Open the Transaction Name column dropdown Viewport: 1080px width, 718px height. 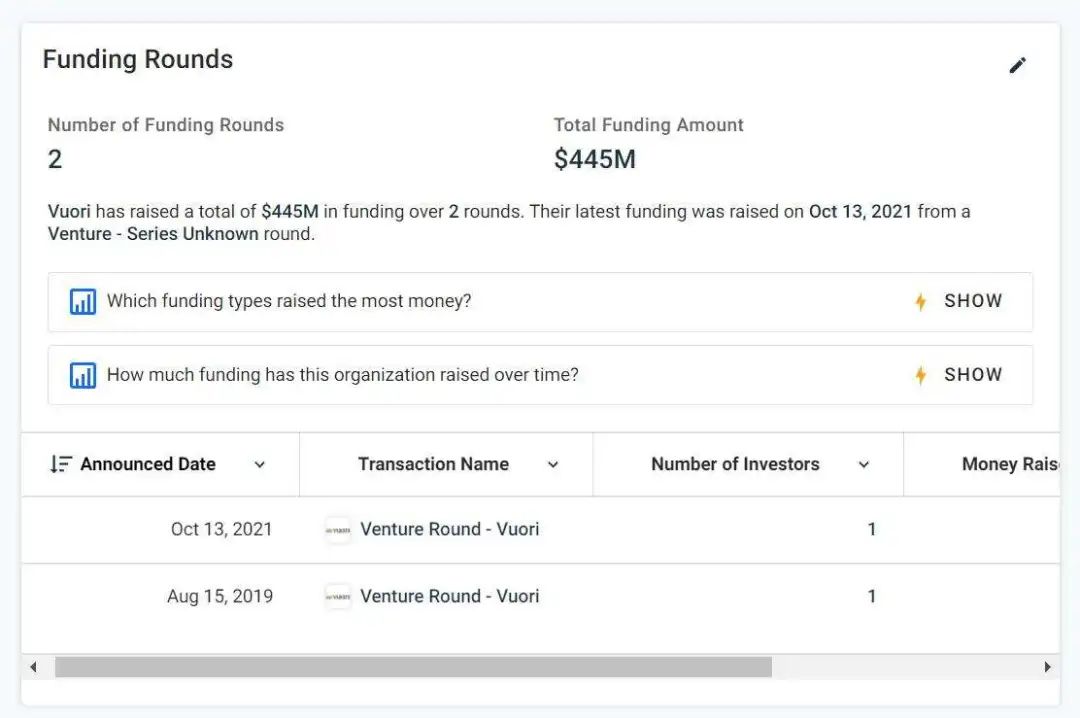coord(553,465)
